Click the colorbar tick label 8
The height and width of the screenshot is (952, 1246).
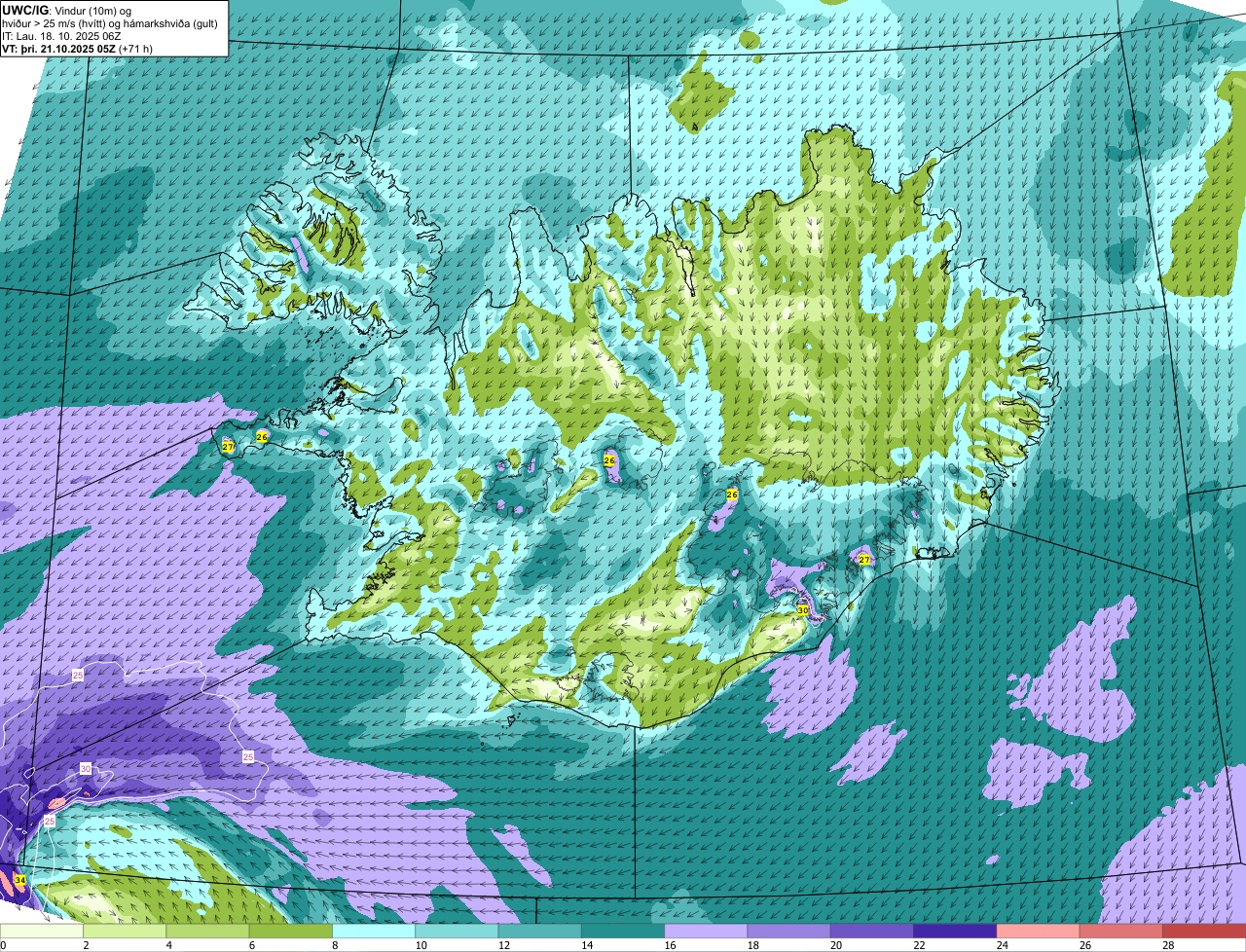click(x=335, y=945)
